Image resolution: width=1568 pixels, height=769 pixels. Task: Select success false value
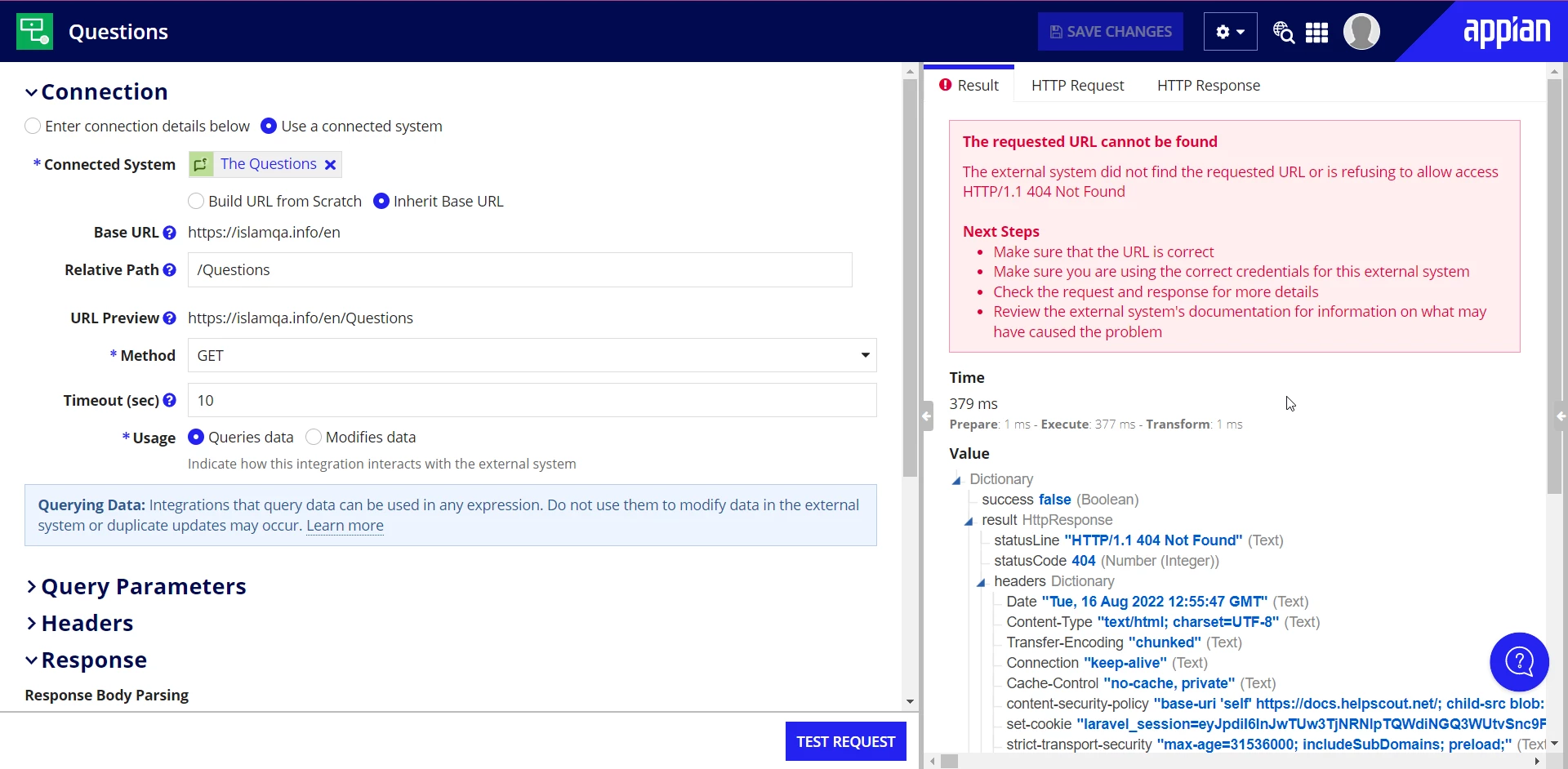tap(1054, 500)
